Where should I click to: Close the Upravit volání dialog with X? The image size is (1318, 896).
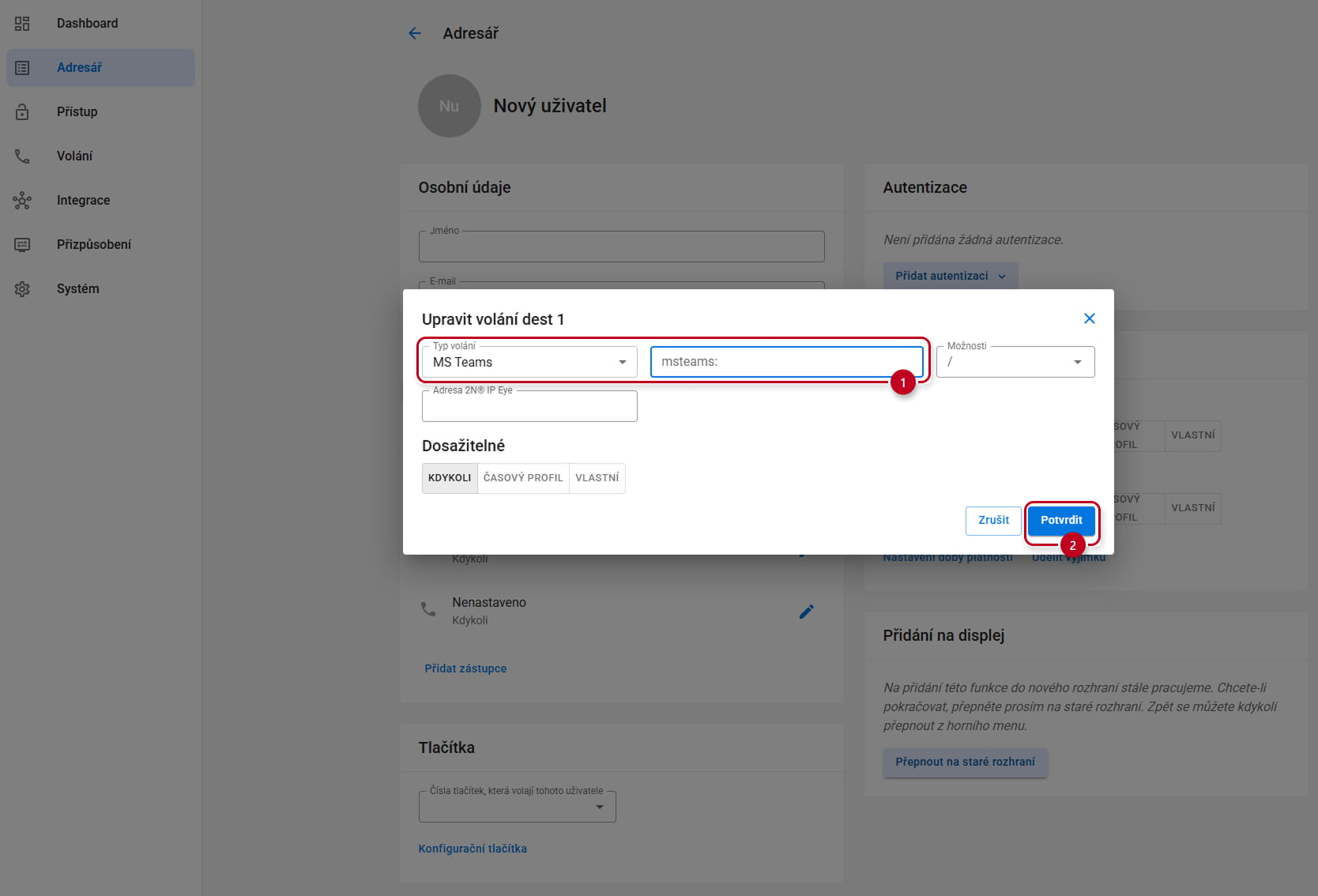(x=1090, y=318)
